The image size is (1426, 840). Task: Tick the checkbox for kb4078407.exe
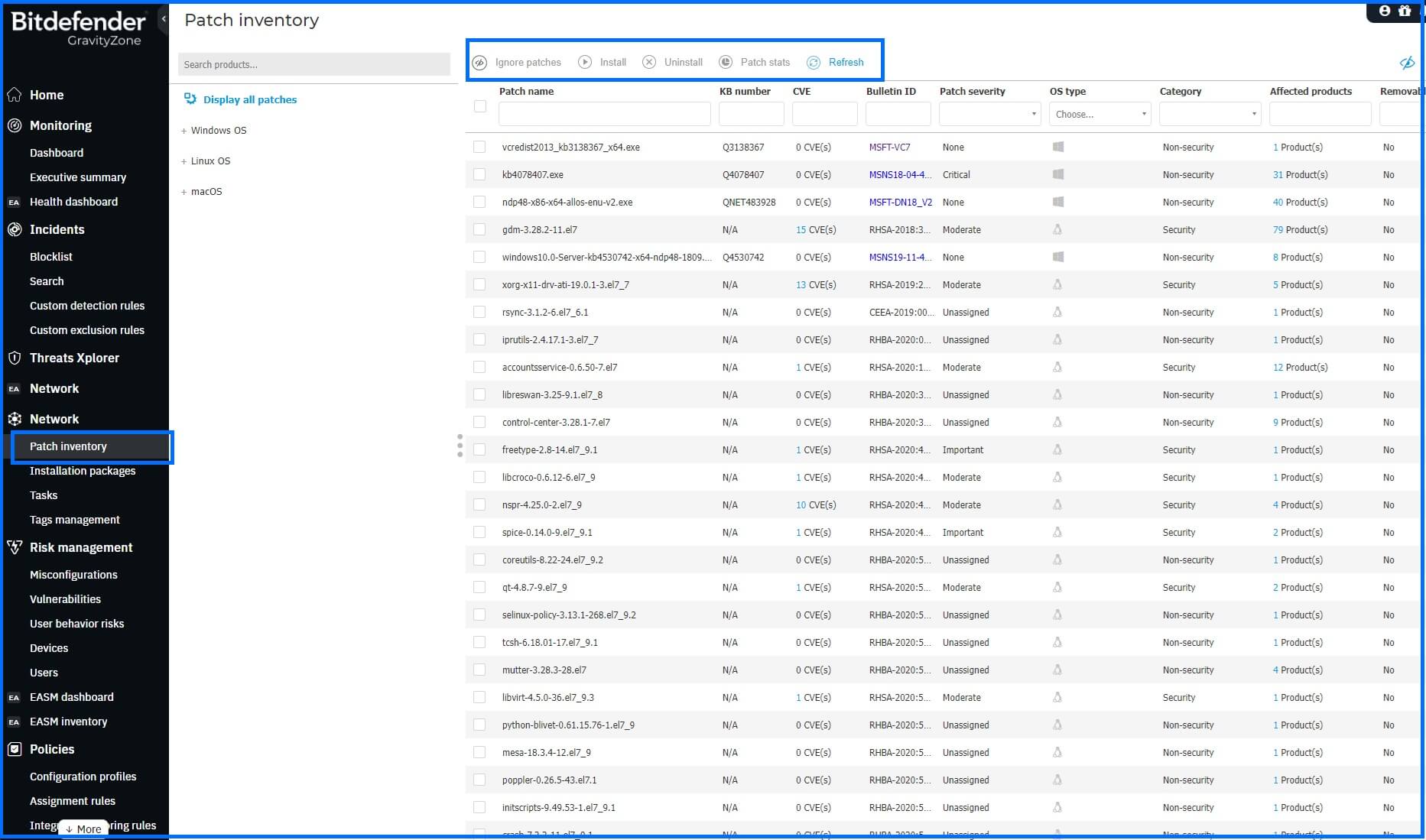click(x=479, y=174)
